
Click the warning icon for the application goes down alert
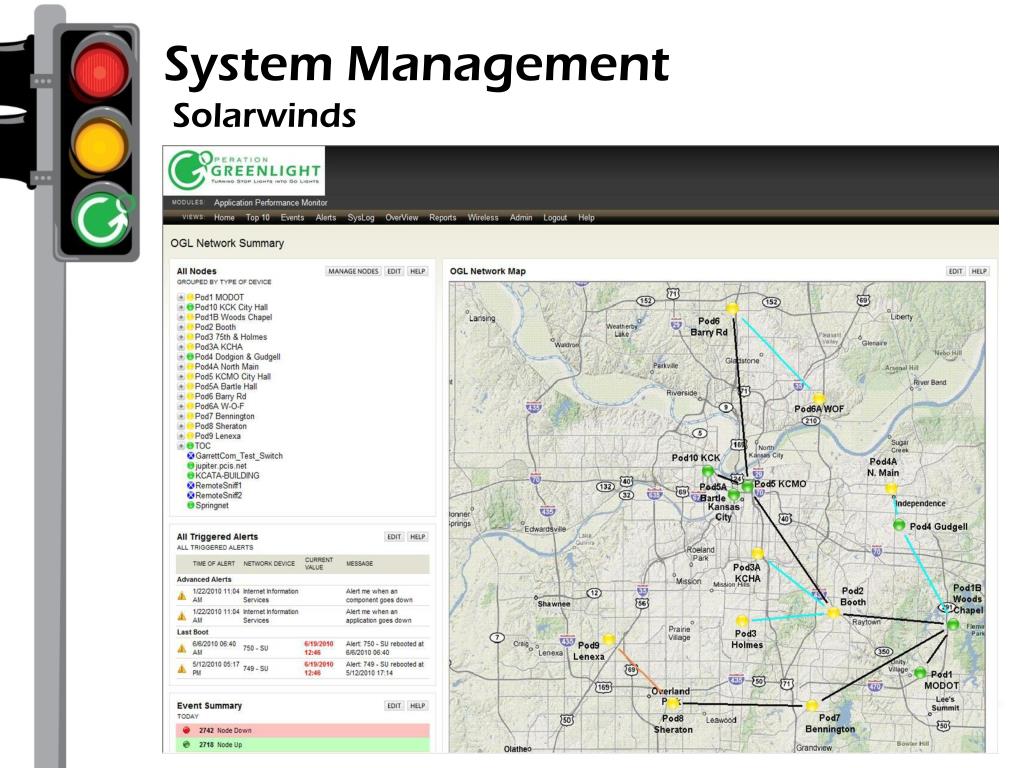[x=182, y=616]
